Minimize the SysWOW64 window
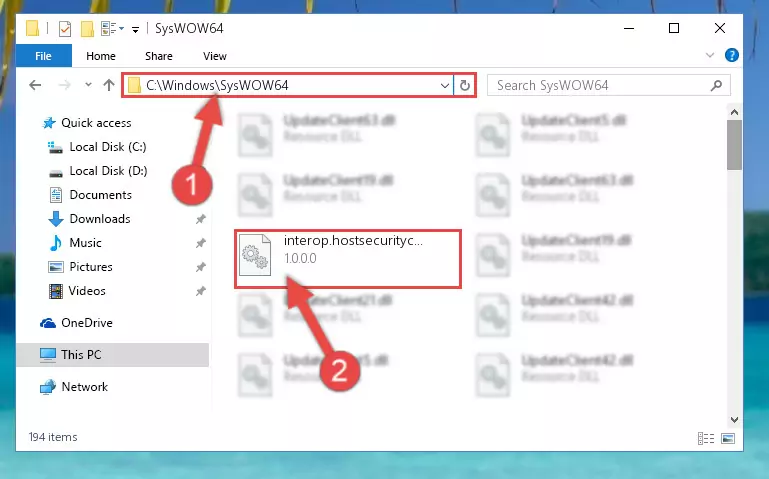 (629, 28)
